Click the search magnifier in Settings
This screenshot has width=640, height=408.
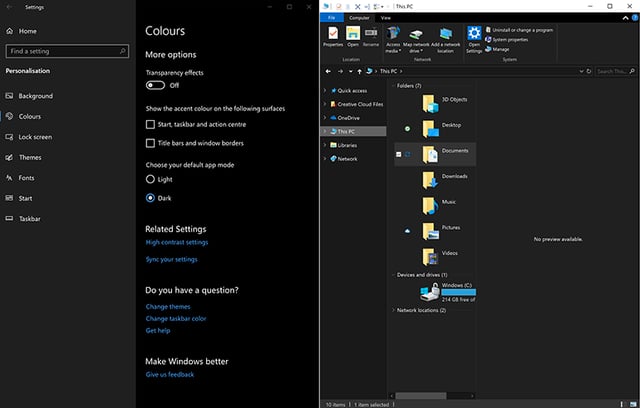tap(122, 51)
